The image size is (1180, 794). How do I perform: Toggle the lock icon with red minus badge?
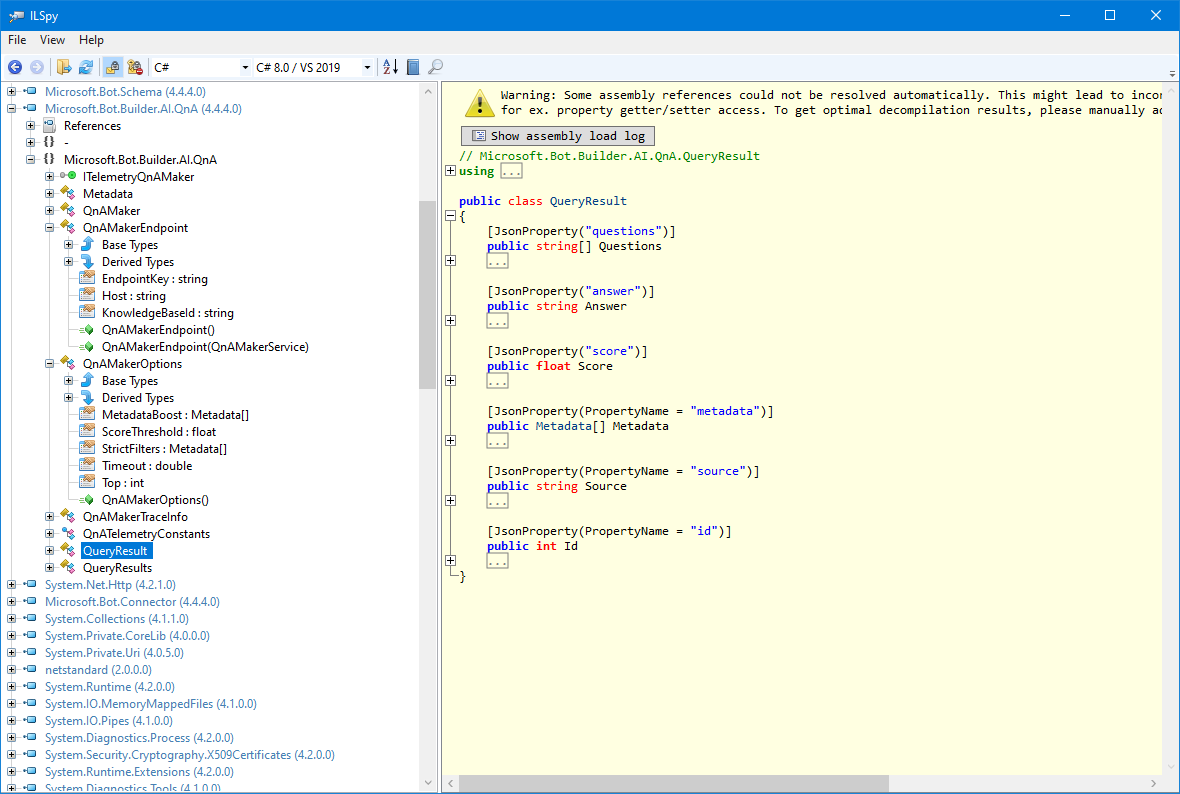click(135, 67)
